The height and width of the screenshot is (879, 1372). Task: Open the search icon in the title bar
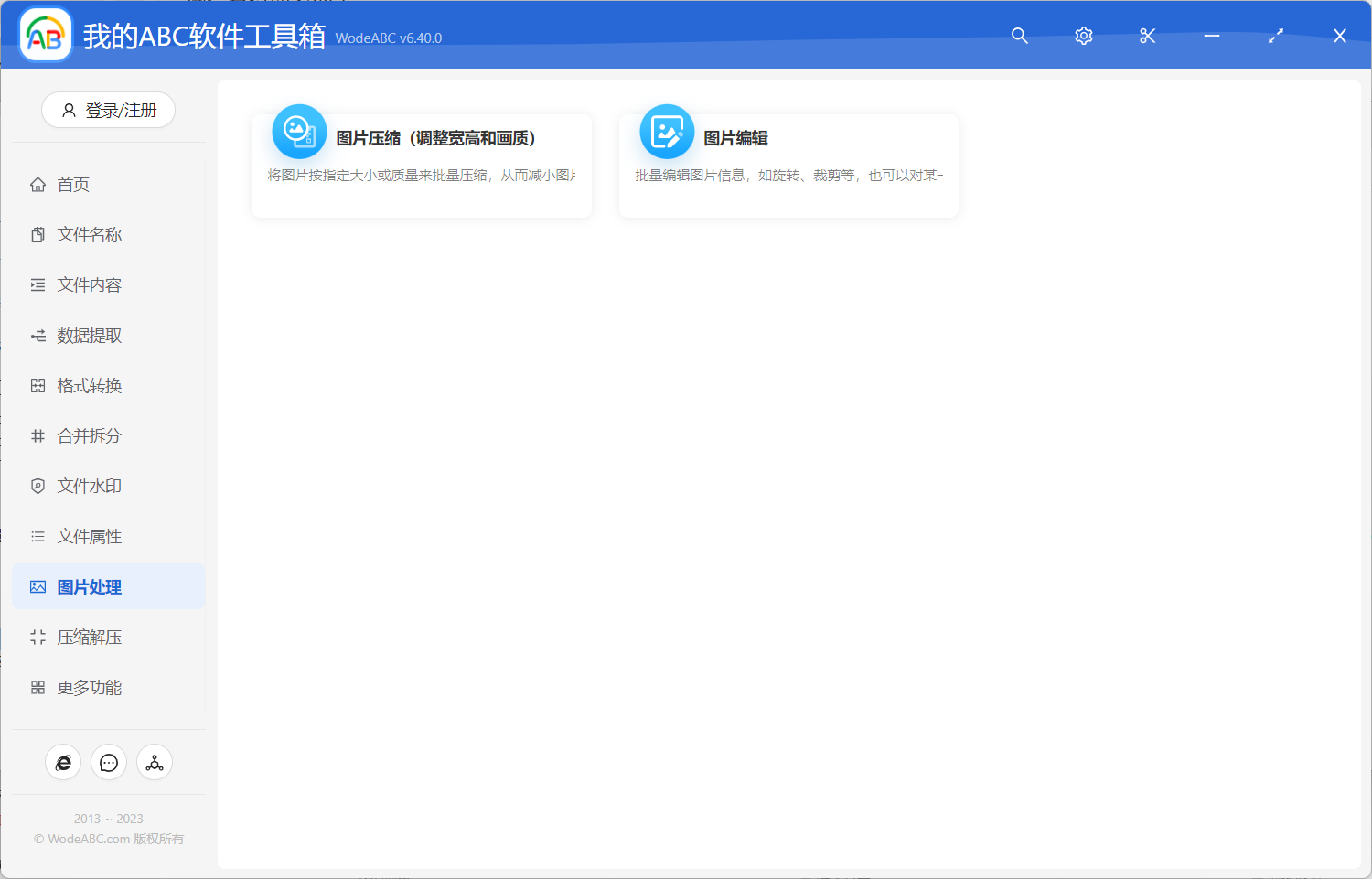[1019, 36]
